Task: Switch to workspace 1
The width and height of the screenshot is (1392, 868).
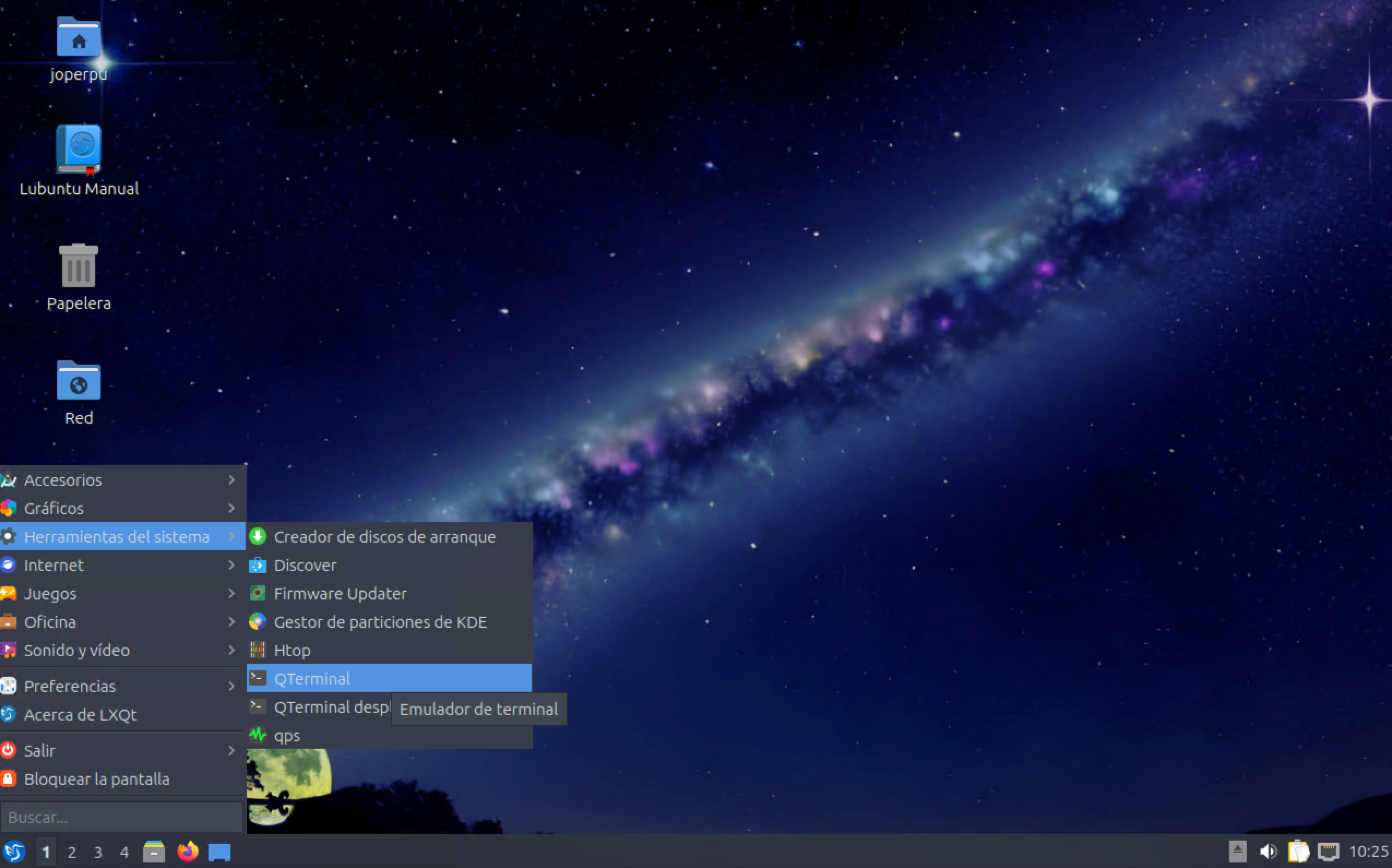Action: pyautogui.click(x=46, y=852)
